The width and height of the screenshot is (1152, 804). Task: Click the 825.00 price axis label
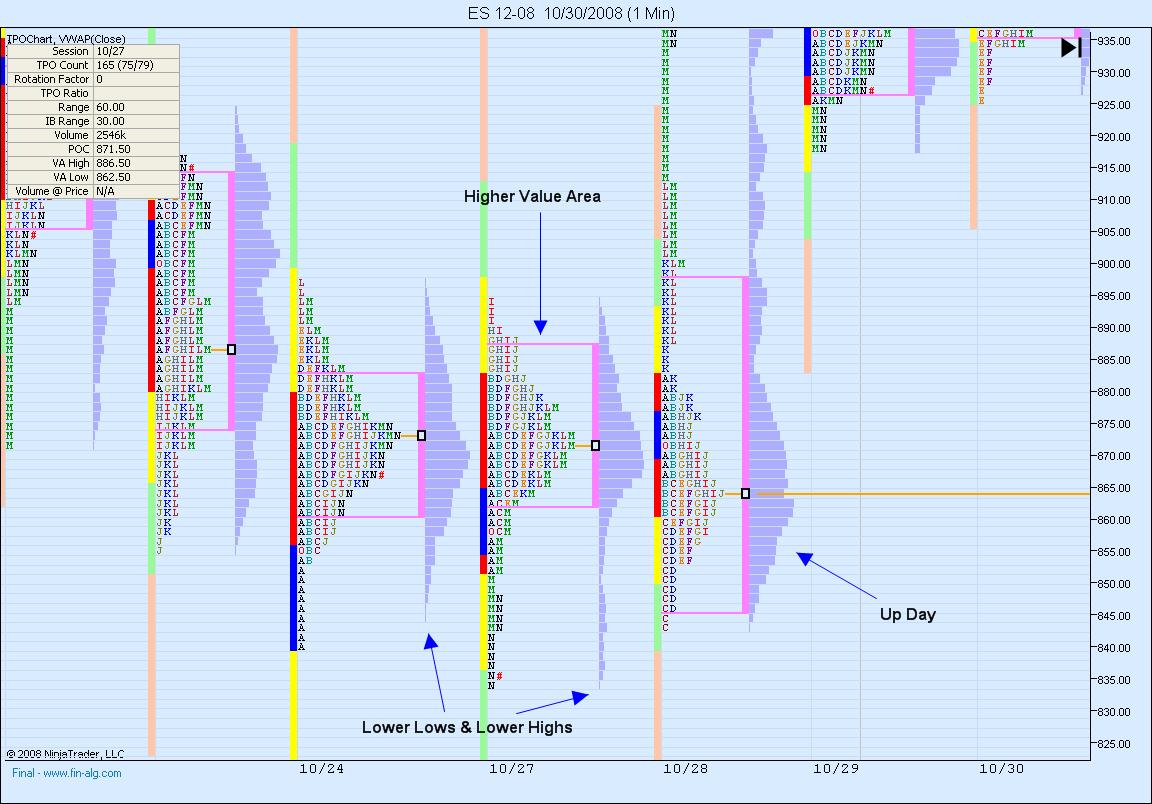(x=1114, y=744)
